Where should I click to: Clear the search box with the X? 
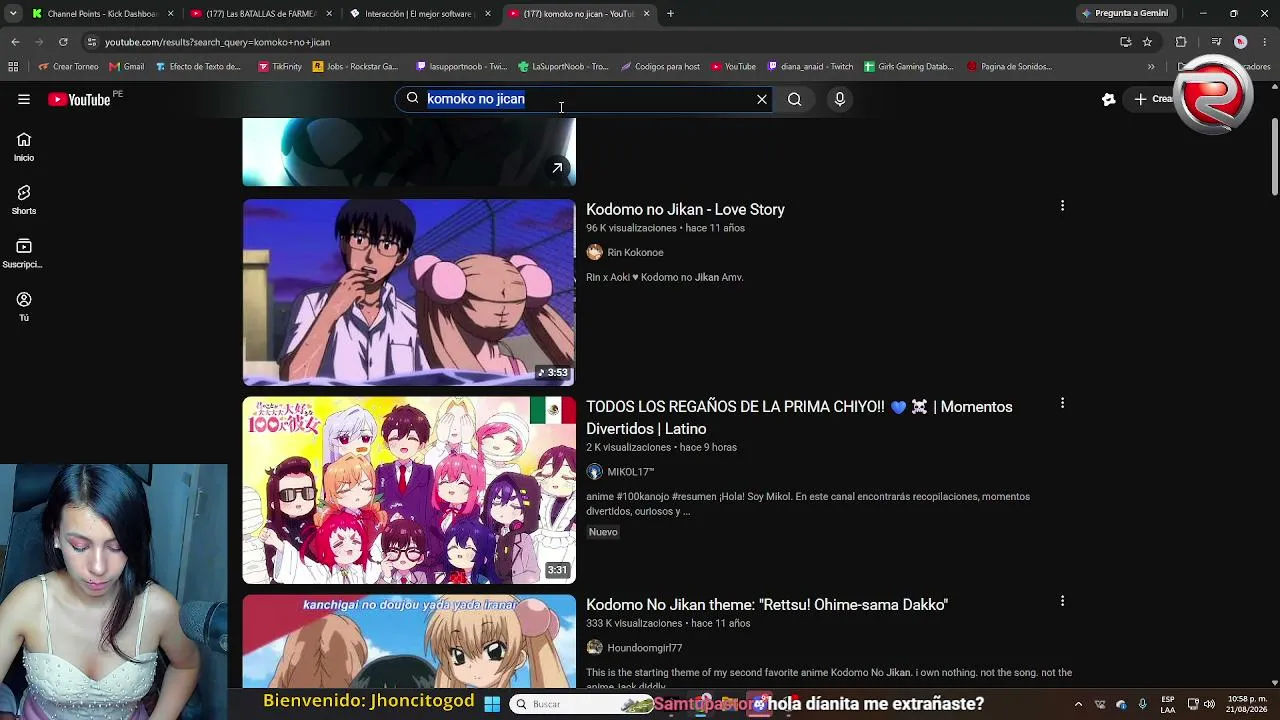(x=762, y=99)
